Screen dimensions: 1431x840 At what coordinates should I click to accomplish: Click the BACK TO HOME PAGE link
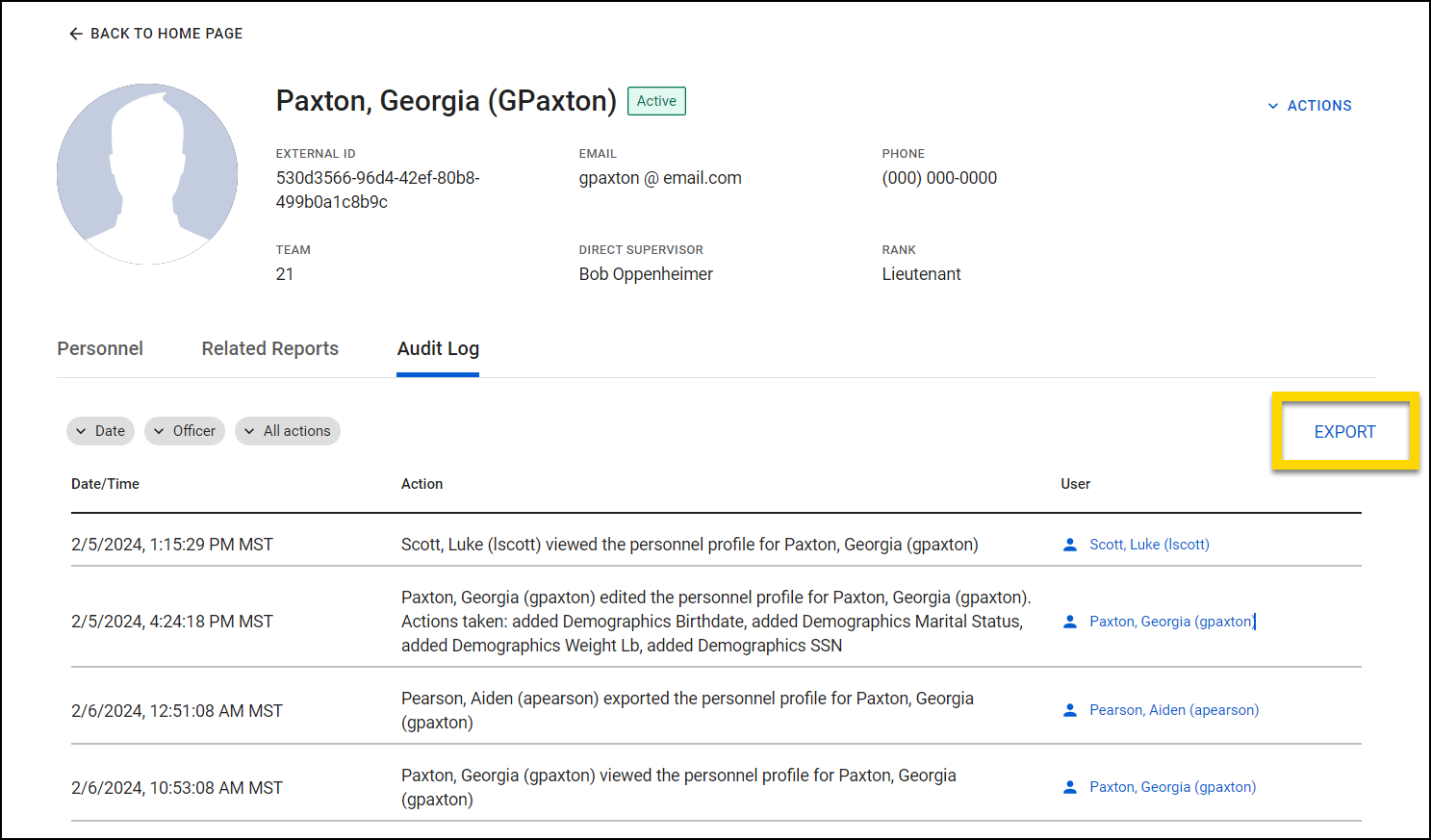point(166,33)
